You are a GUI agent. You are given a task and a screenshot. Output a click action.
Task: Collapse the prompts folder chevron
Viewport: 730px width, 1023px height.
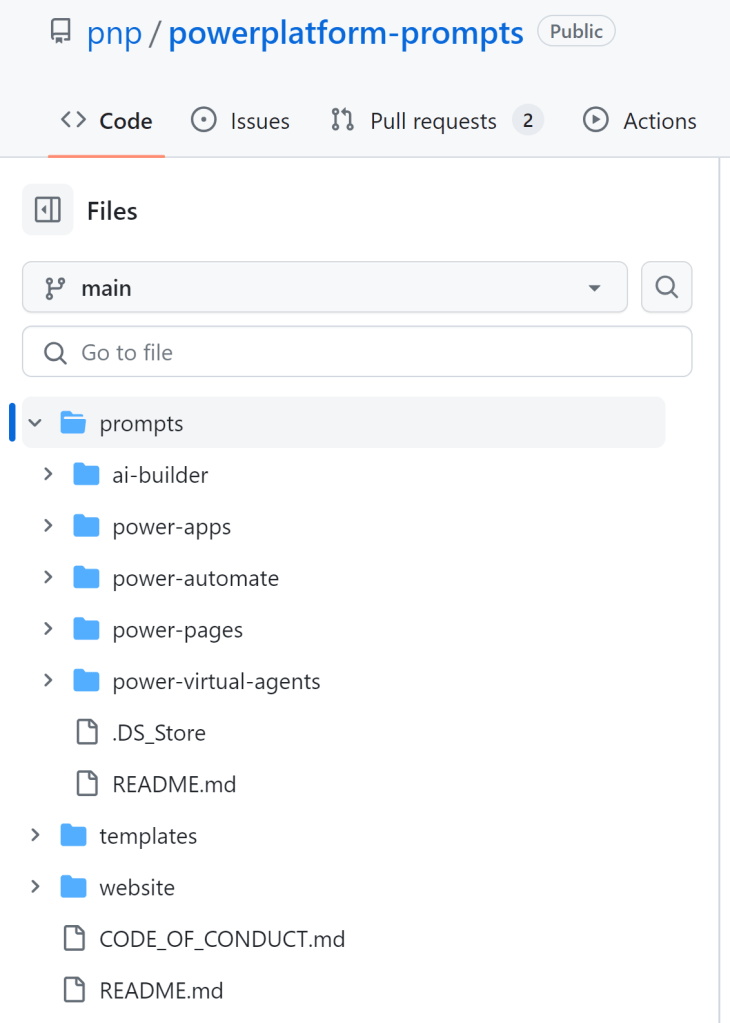tap(36, 423)
